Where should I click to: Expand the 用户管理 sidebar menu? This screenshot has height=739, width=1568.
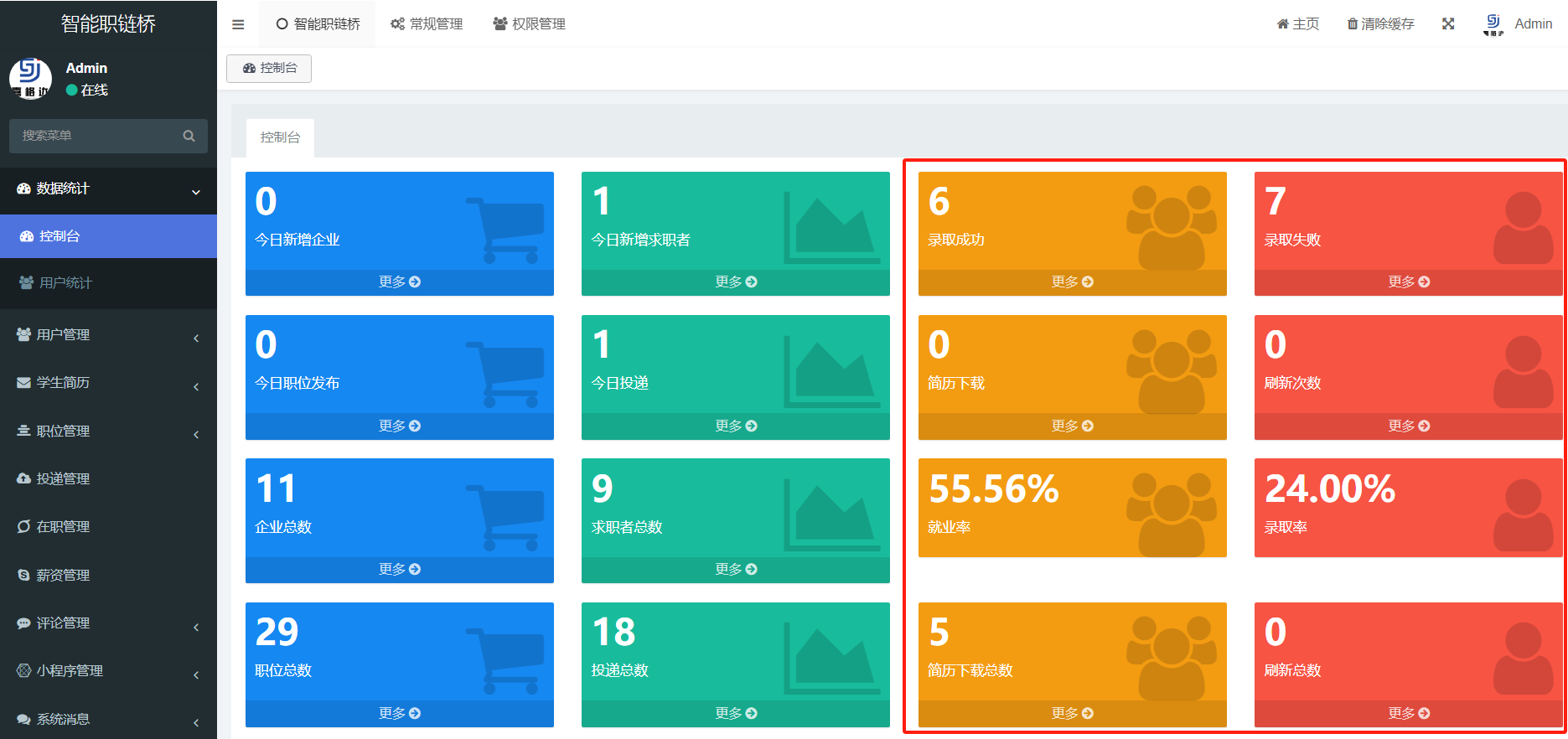[108, 335]
